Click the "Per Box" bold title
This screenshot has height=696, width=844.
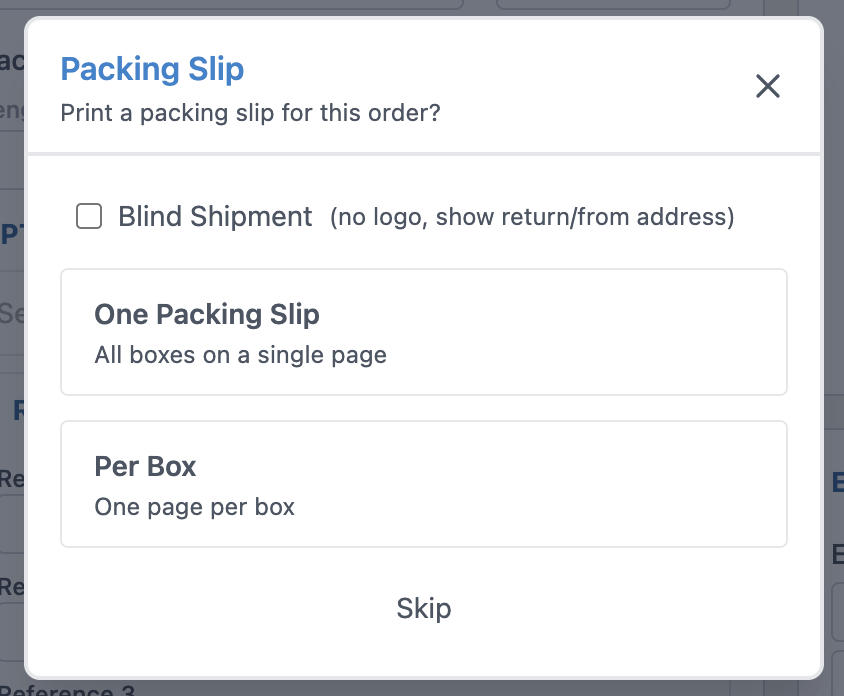pyautogui.click(x=145, y=467)
